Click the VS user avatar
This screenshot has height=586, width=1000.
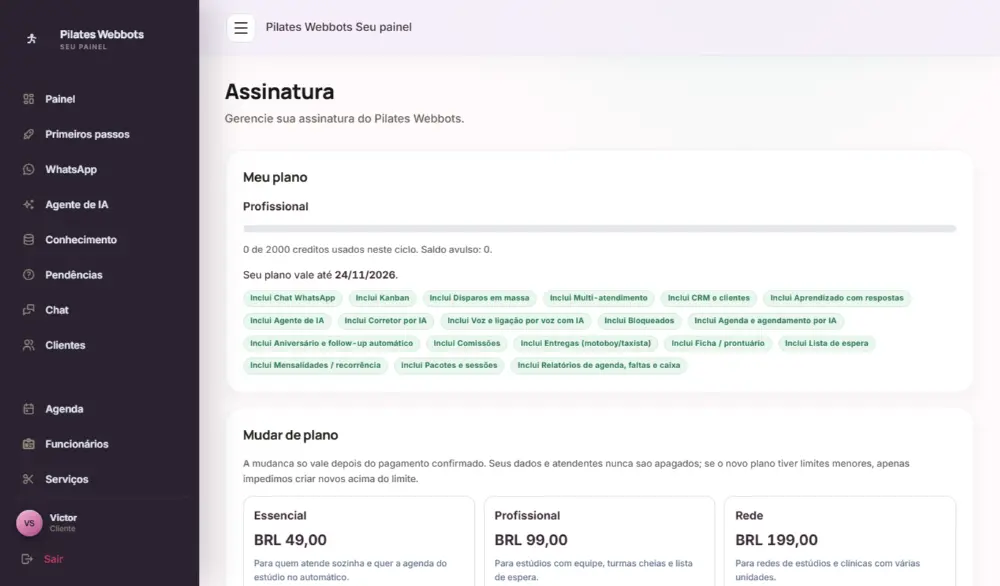(x=29, y=523)
